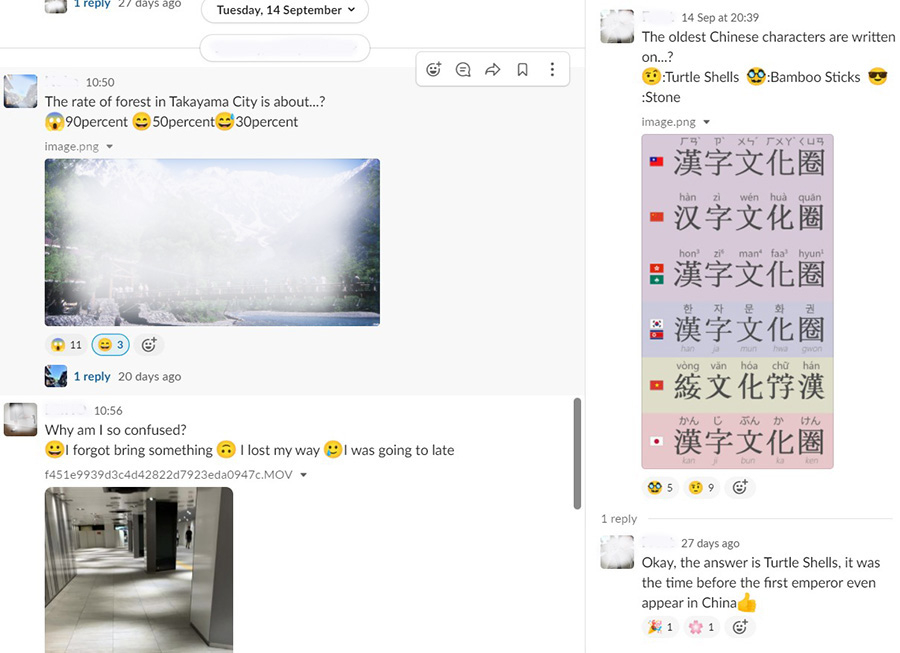Forward message using share arrow icon
This screenshot has height=653, width=900.
click(492, 70)
